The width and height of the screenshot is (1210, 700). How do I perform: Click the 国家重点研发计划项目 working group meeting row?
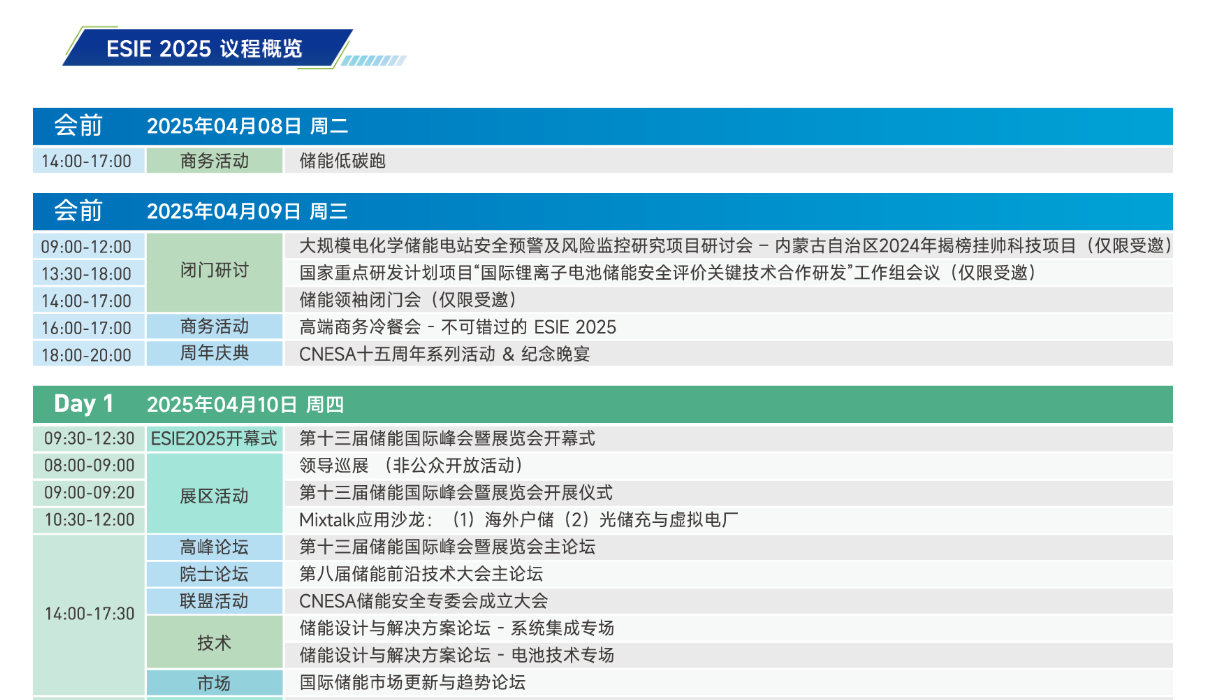[x=667, y=272]
